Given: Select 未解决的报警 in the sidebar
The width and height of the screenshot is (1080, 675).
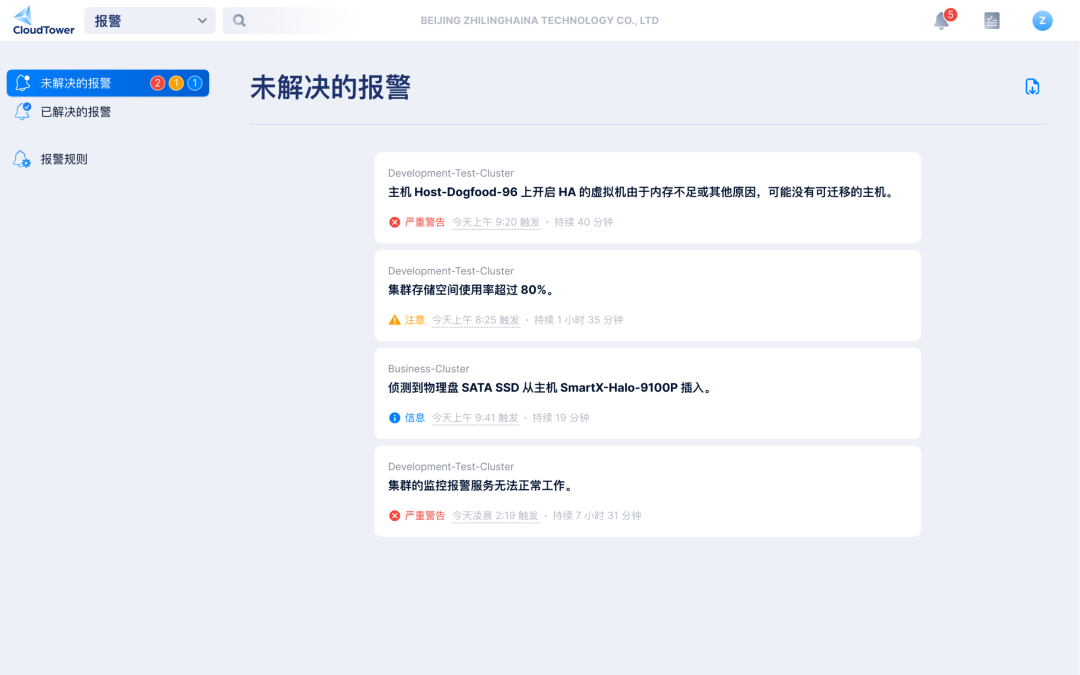Looking at the screenshot, I should tap(108, 83).
